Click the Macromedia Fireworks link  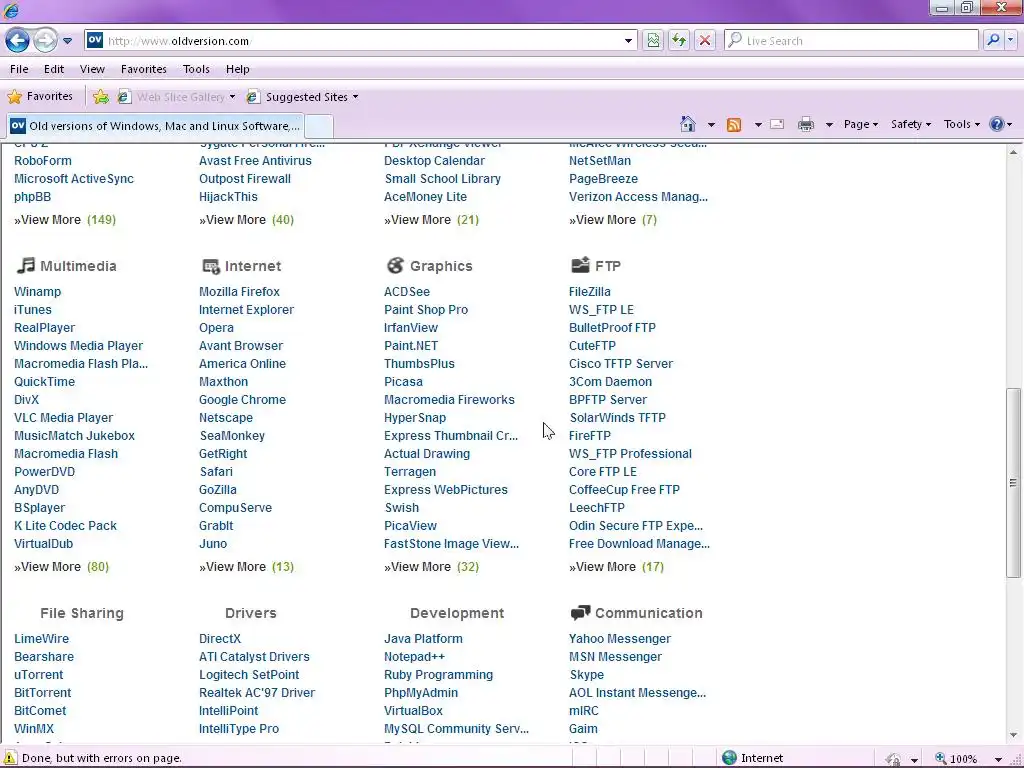click(449, 400)
